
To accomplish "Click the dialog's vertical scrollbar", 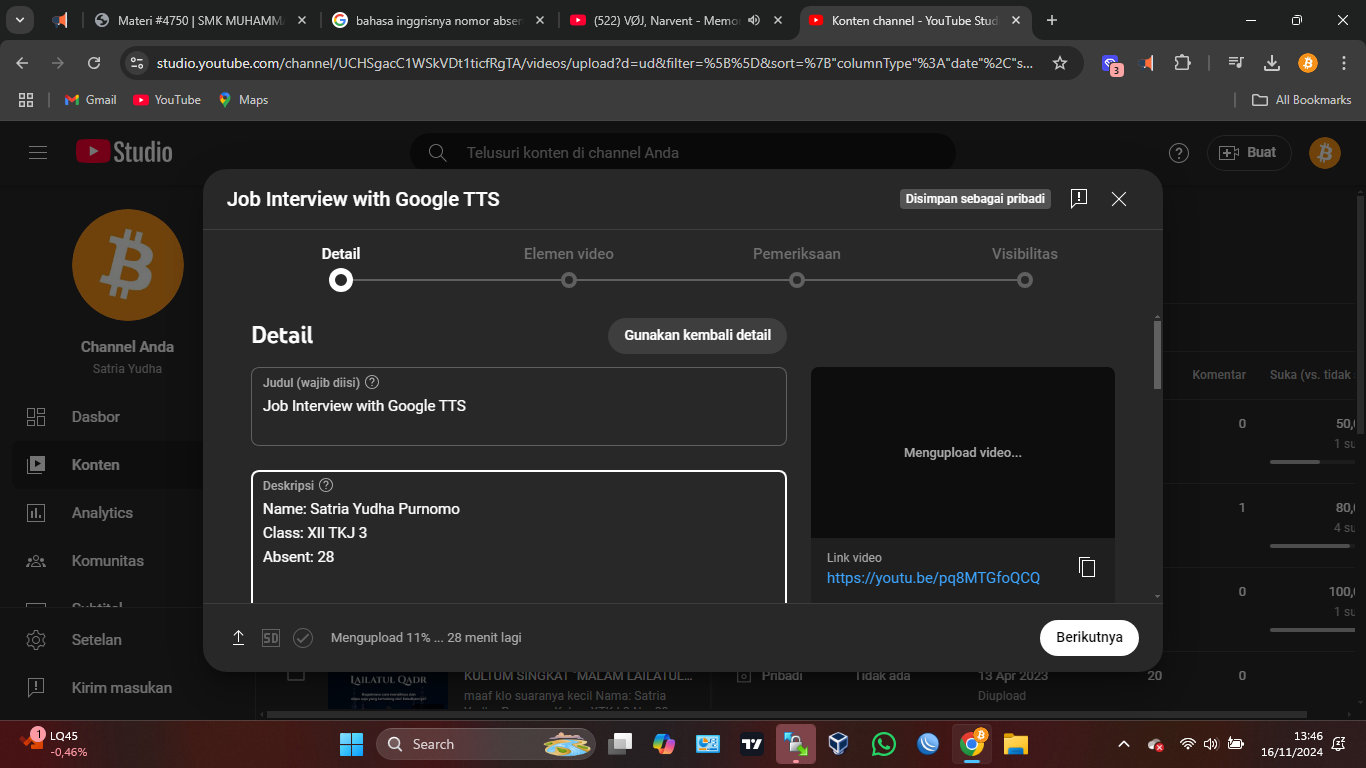I will (x=1157, y=355).
